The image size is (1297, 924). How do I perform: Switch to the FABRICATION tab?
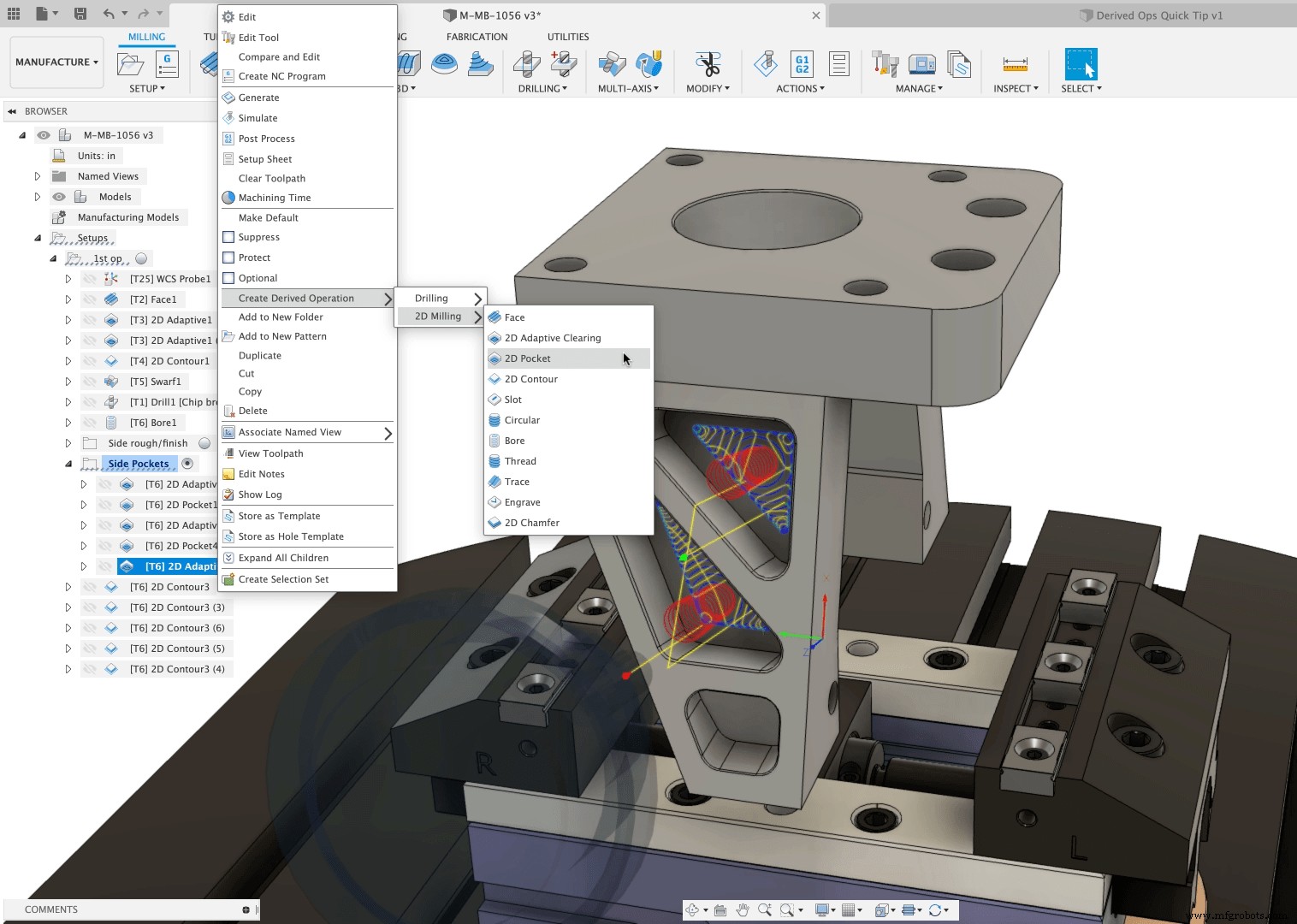(477, 36)
